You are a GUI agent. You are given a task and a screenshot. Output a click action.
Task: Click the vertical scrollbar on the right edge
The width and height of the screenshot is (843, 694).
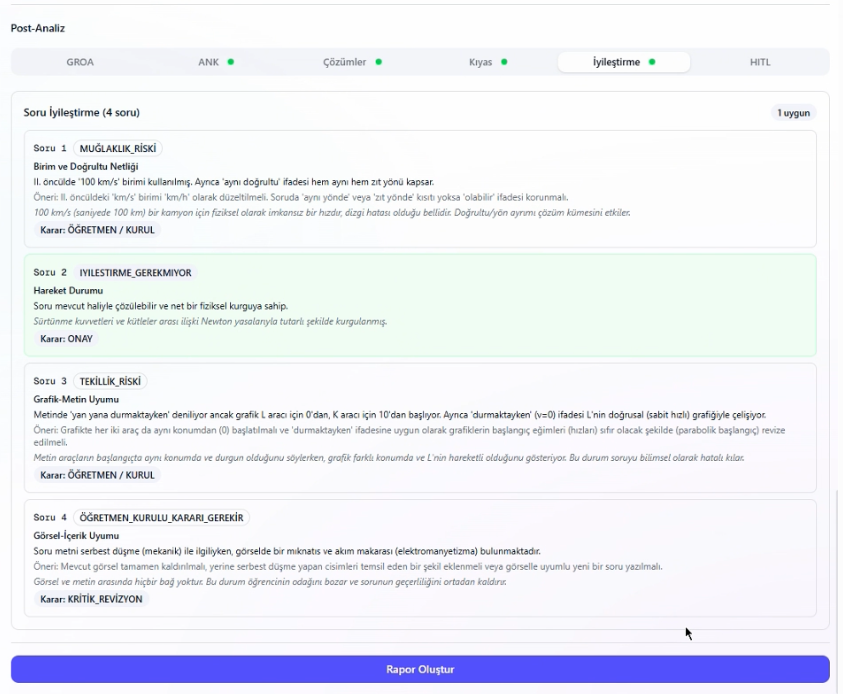pos(839,560)
